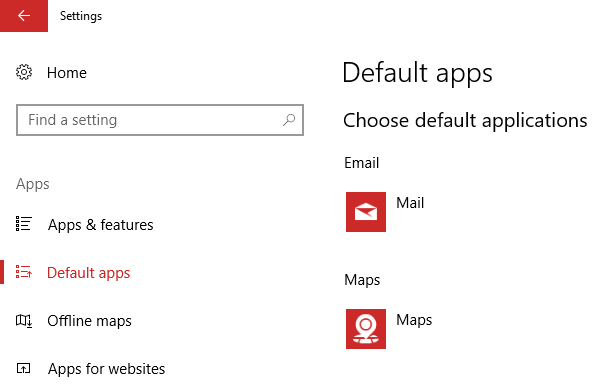Click Choose default applications heading

pyautogui.click(x=465, y=121)
